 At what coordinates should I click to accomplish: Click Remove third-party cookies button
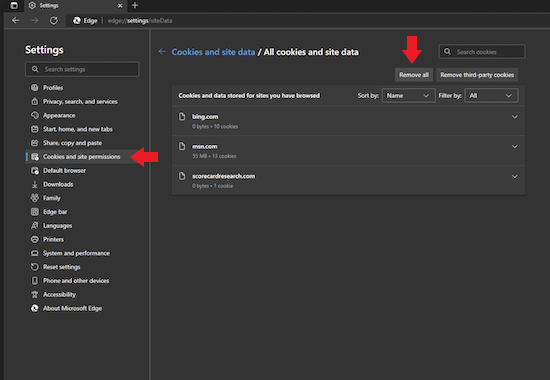pos(477,75)
